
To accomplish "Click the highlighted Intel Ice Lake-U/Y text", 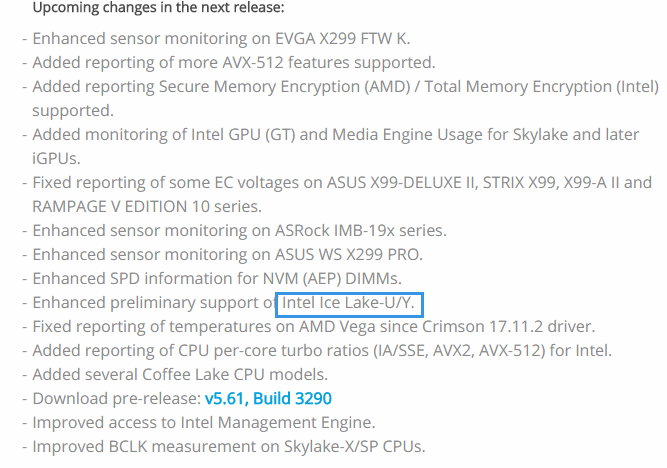I will point(348,303).
